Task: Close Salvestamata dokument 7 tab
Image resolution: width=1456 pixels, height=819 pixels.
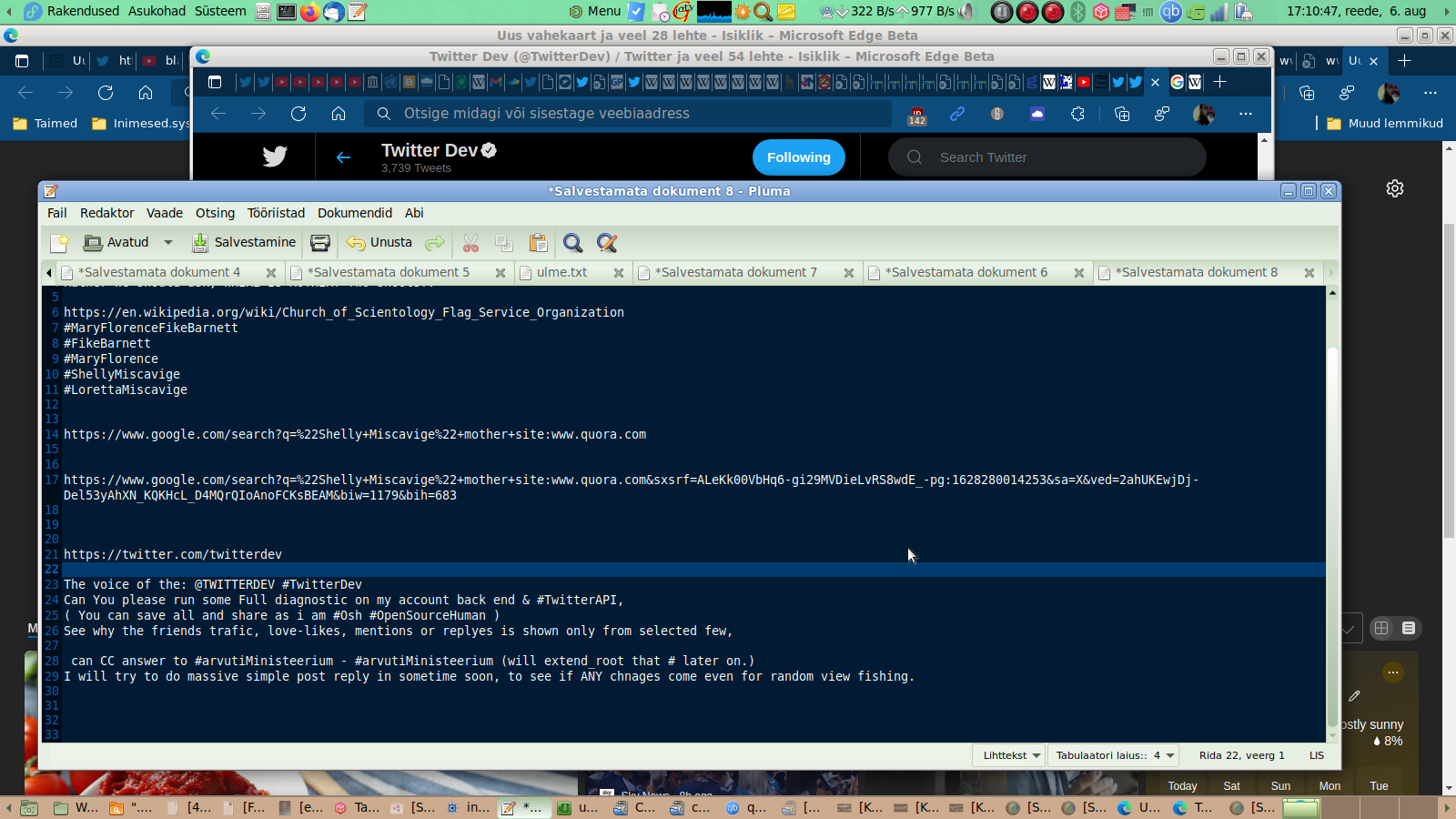Action: pyautogui.click(x=849, y=273)
